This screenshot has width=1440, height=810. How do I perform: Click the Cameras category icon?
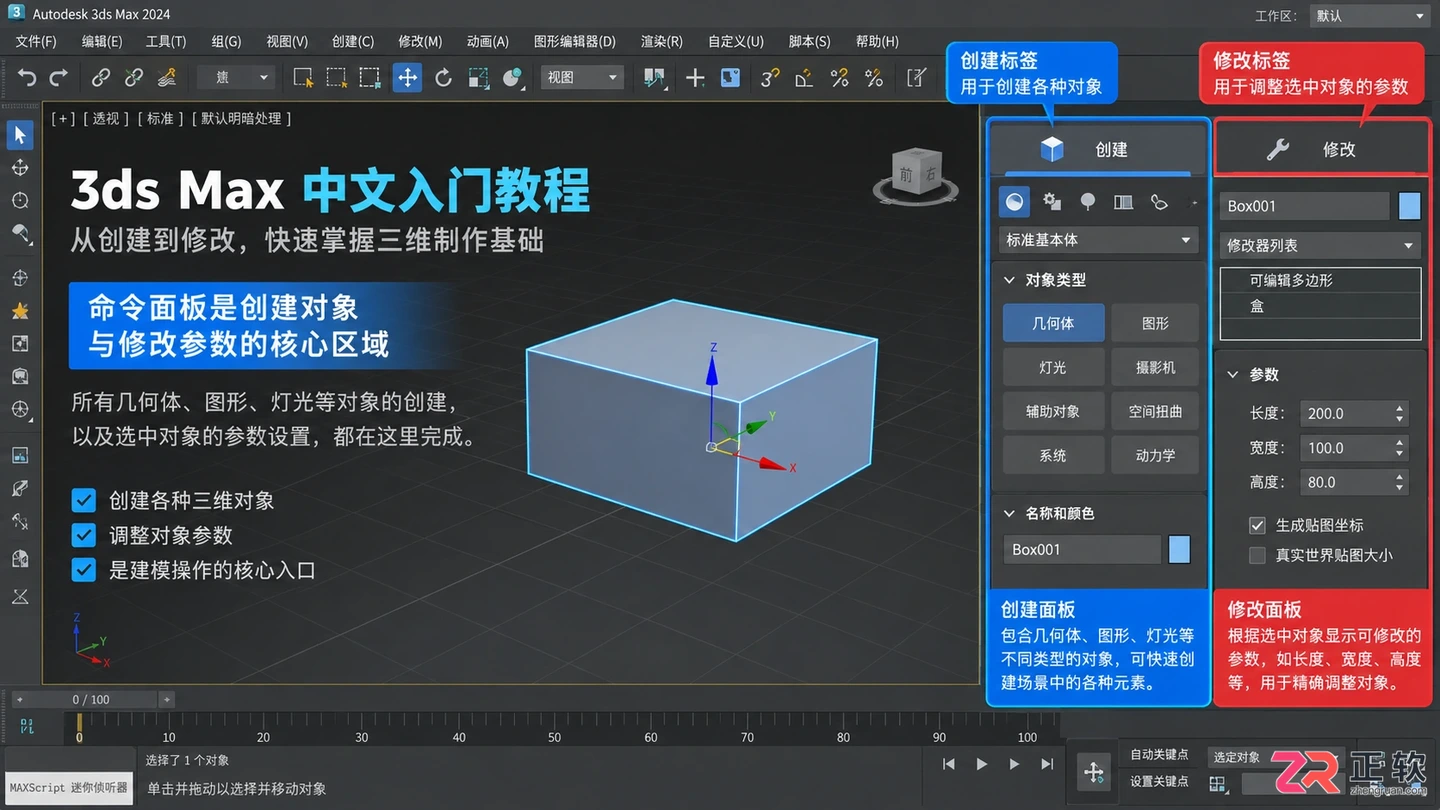[x=1123, y=202]
